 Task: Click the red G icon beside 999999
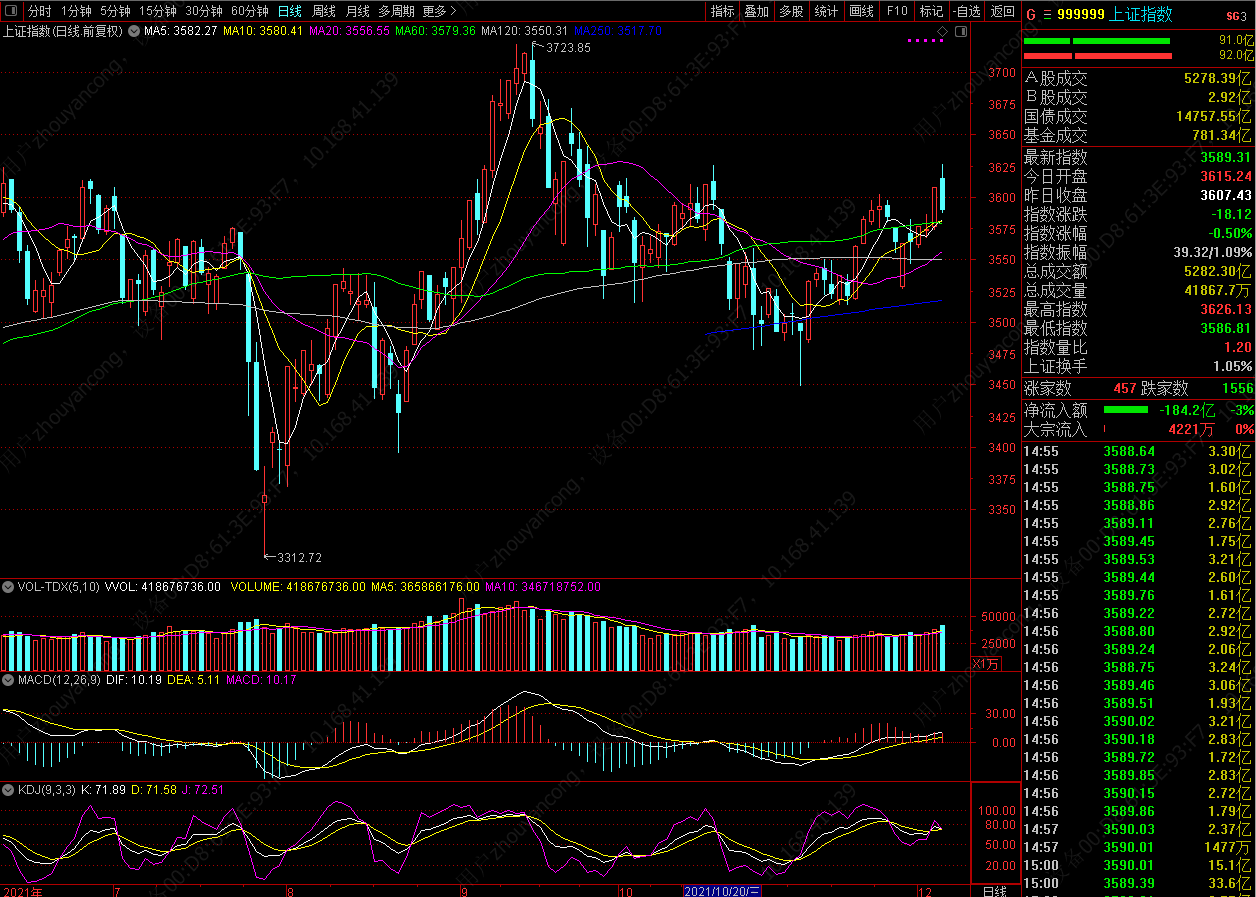click(x=1031, y=15)
